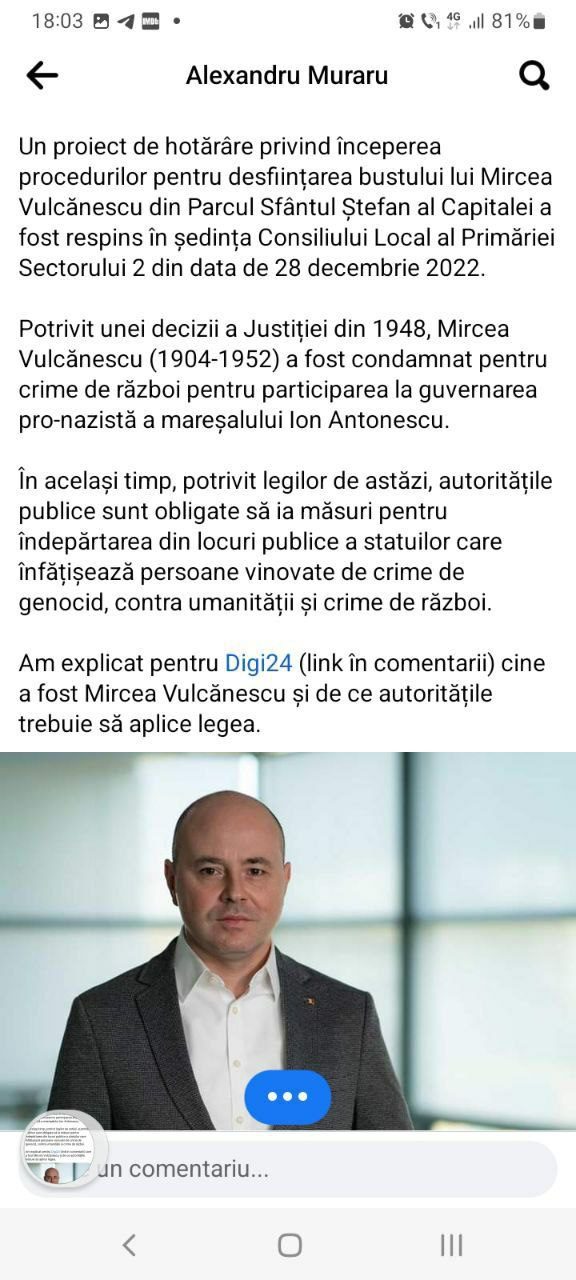Tap the IMDb notification icon in status bar
Image resolution: width=576 pixels, height=1280 pixels.
pyautogui.click(x=150, y=21)
